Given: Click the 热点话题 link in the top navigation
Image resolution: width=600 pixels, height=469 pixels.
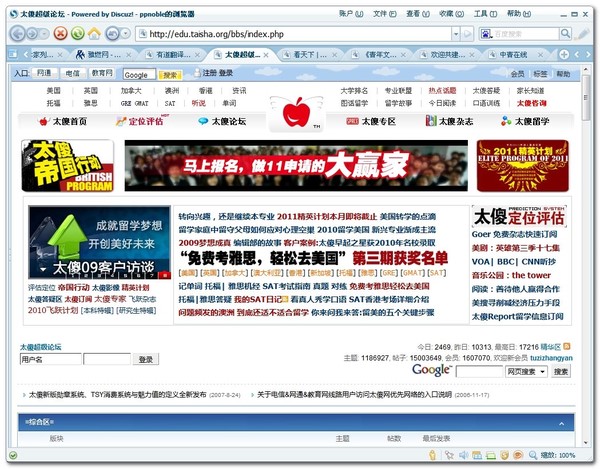Looking at the screenshot, I should [442, 91].
